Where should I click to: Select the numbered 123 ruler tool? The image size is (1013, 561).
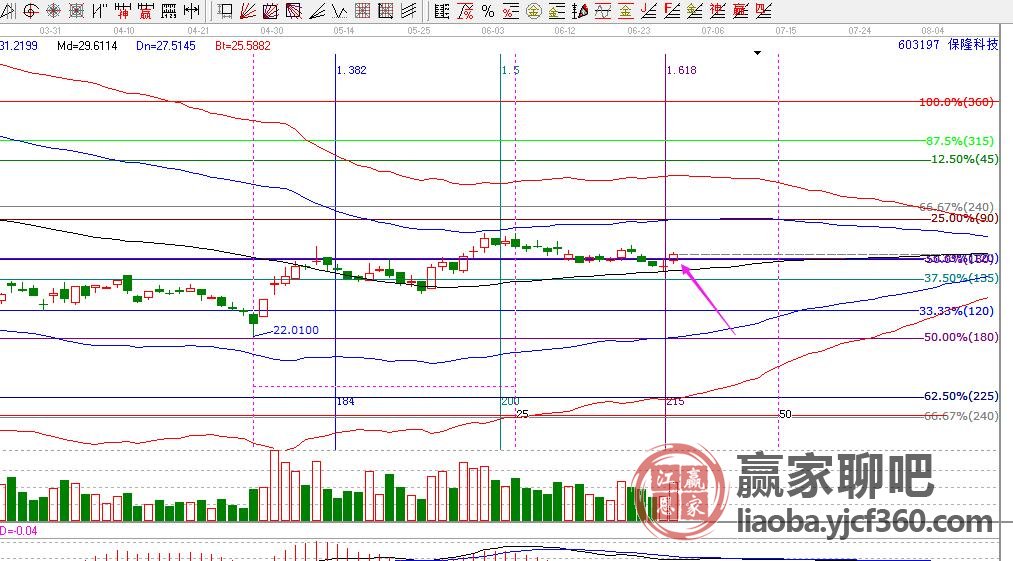pyautogui.click(x=169, y=10)
